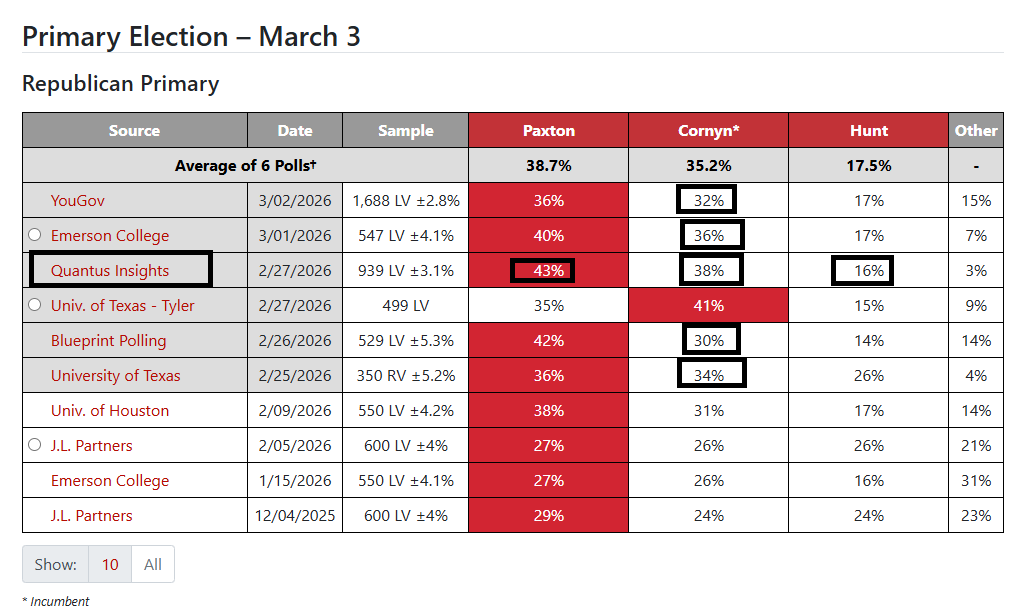This screenshot has width=1009, height=616.
Task: Click the Sample column header
Action: coord(405,131)
